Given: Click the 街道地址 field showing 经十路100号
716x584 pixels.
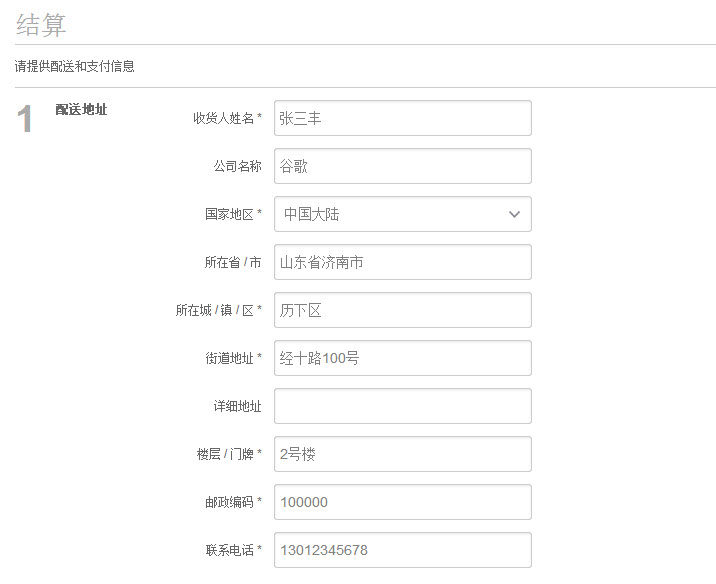Looking at the screenshot, I should click(403, 358).
